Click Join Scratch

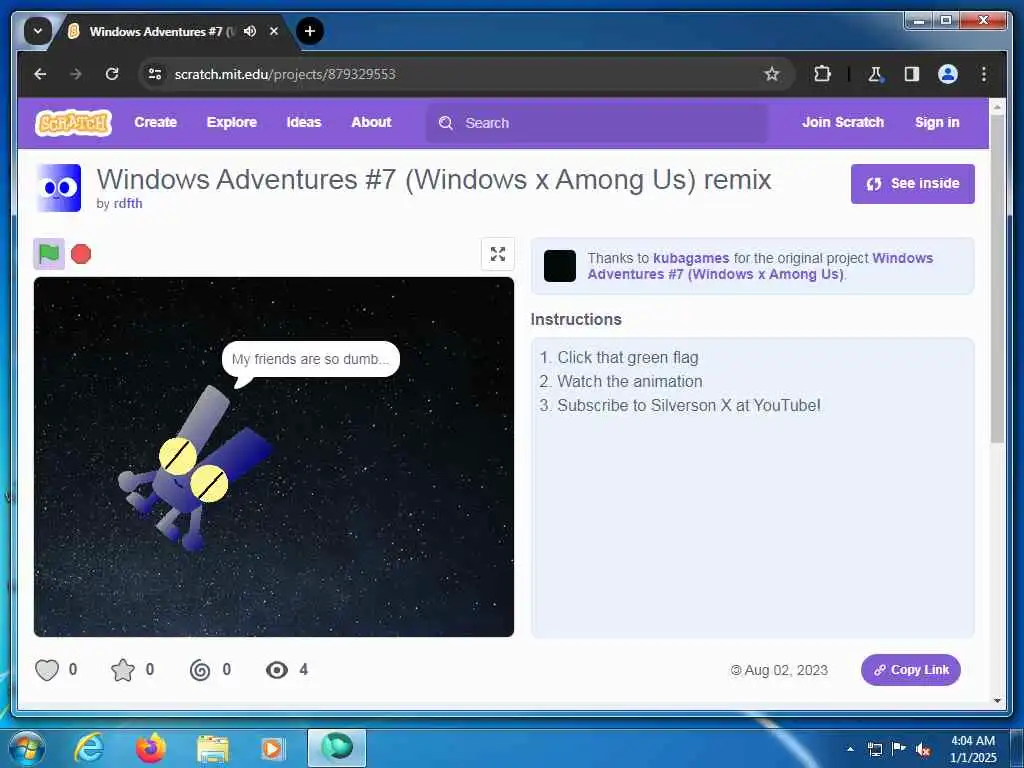[x=842, y=122]
